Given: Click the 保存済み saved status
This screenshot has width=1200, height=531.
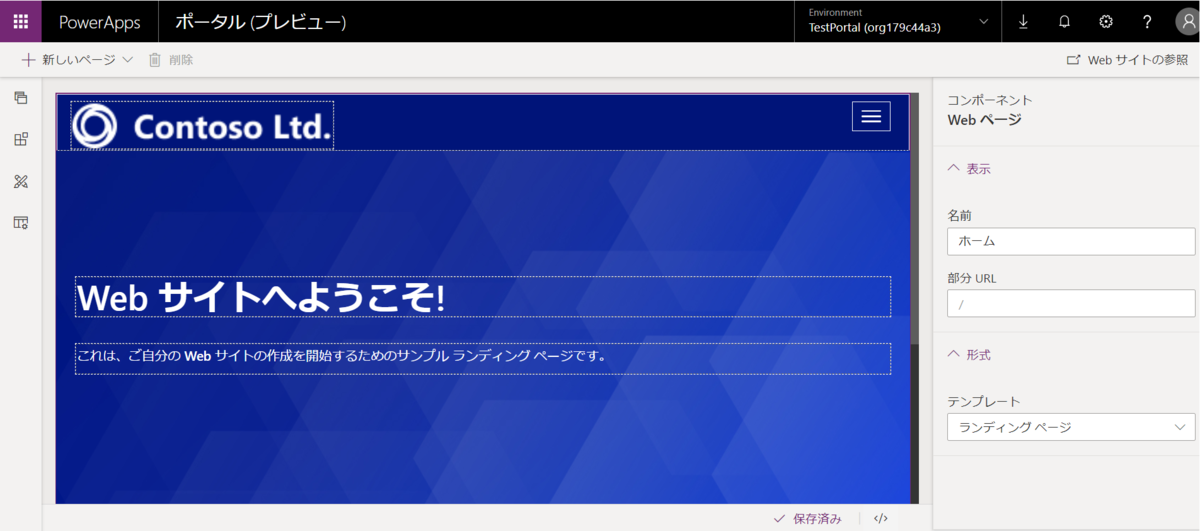Looking at the screenshot, I should (808, 518).
